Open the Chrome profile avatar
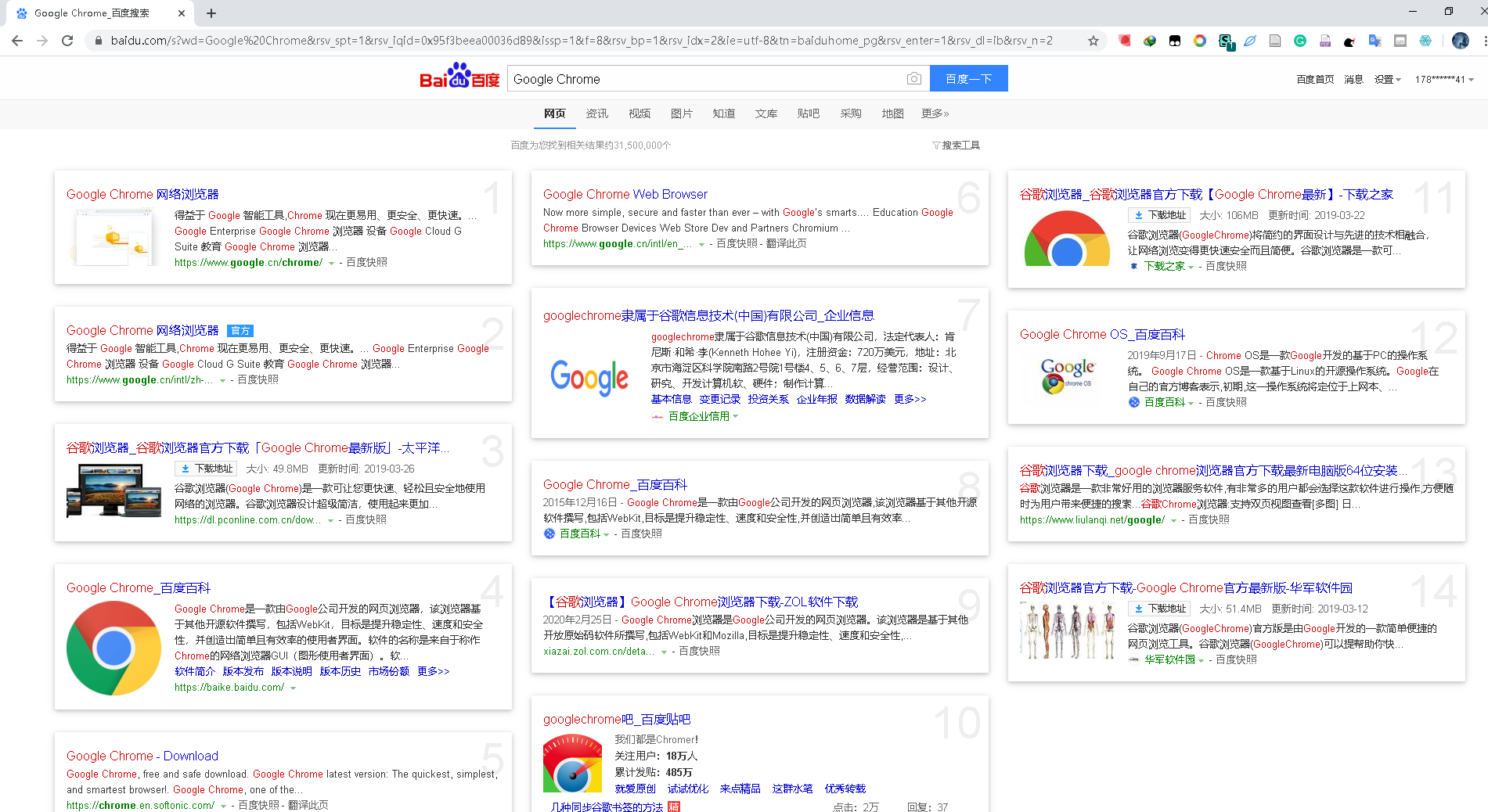Screen dimensions: 1488x812 coord(1461,41)
